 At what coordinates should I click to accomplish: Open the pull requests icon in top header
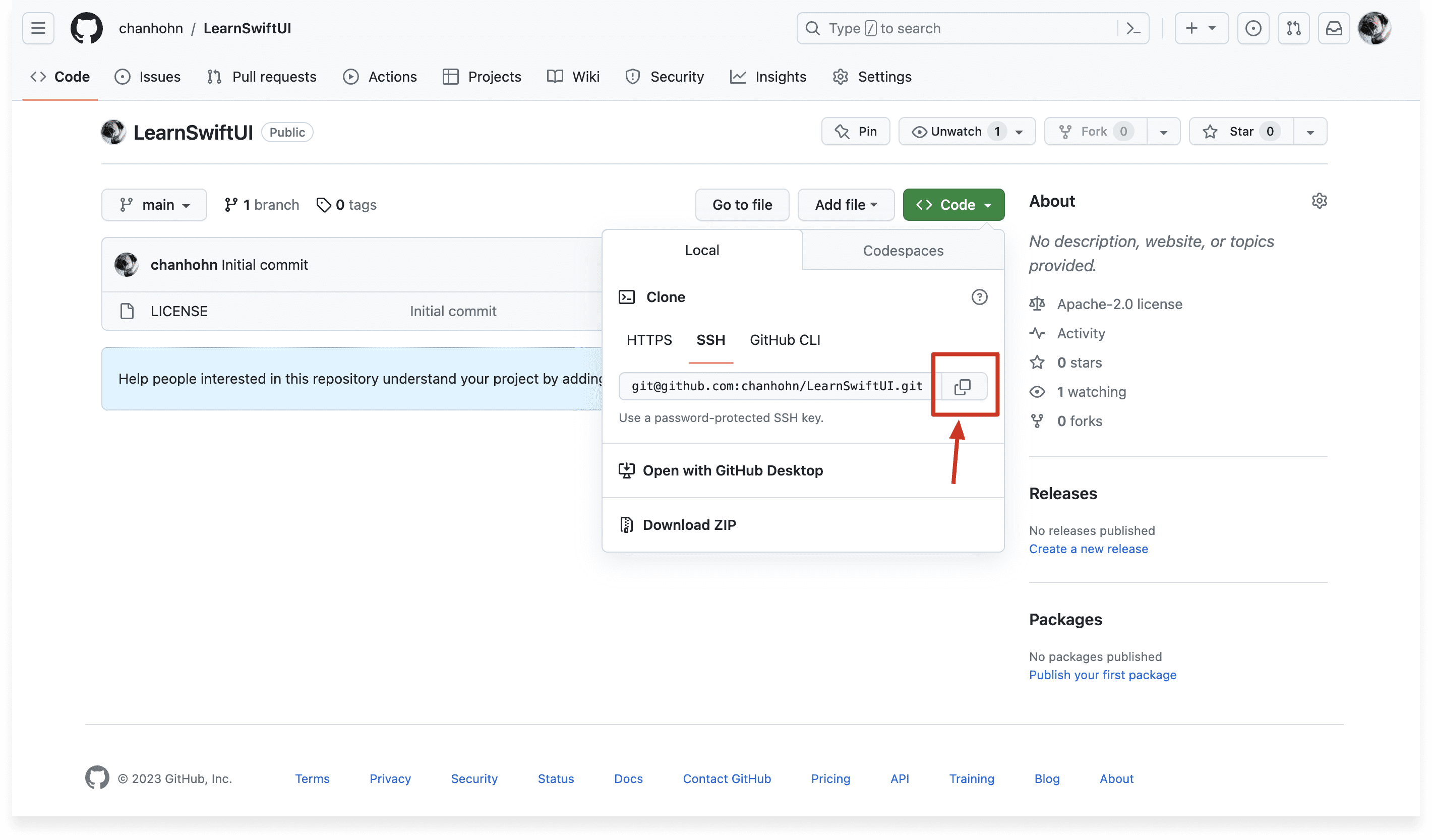[x=1293, y=28]
